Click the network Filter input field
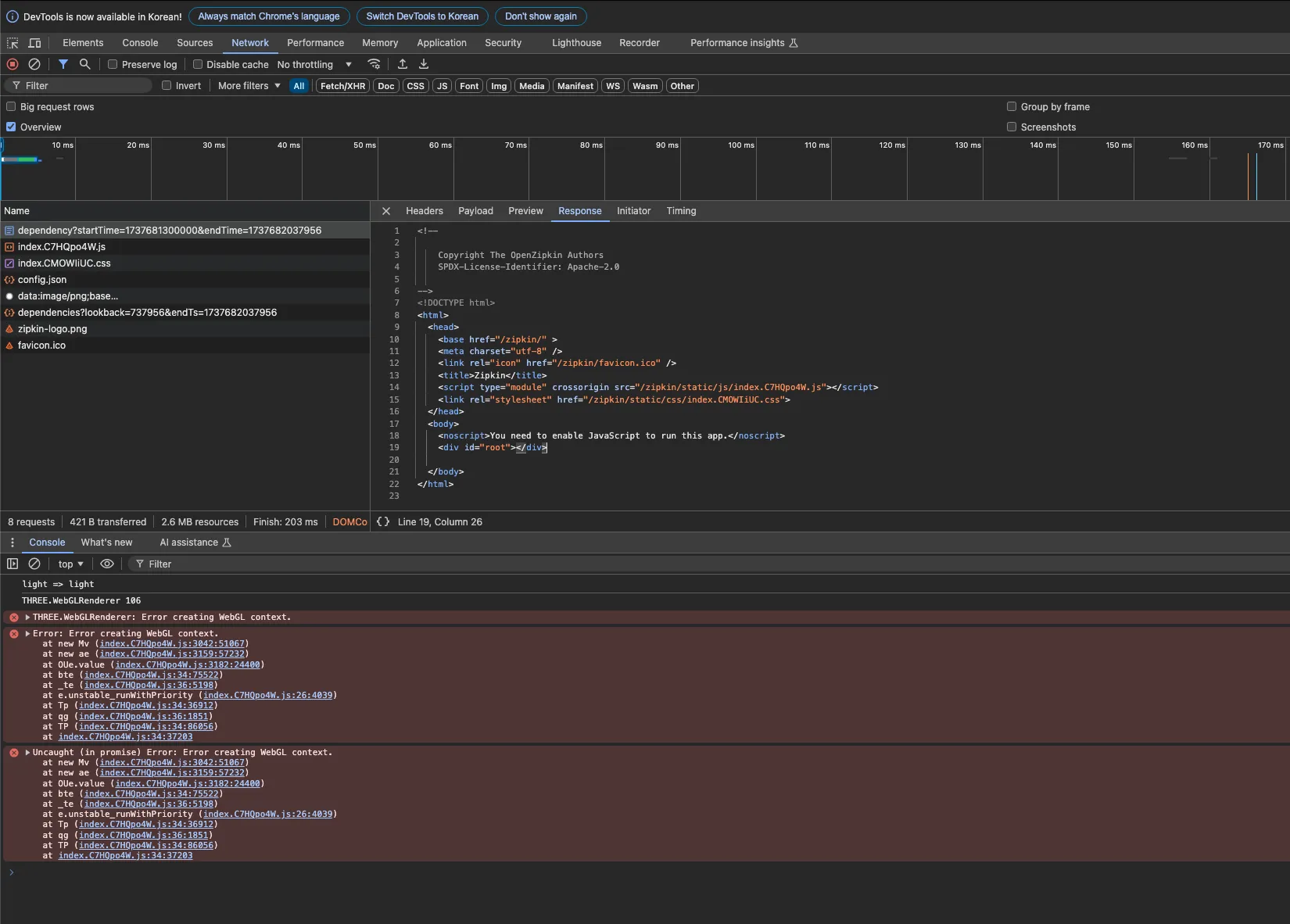This screenshot has height=924, width=1290. coord(78,86)
